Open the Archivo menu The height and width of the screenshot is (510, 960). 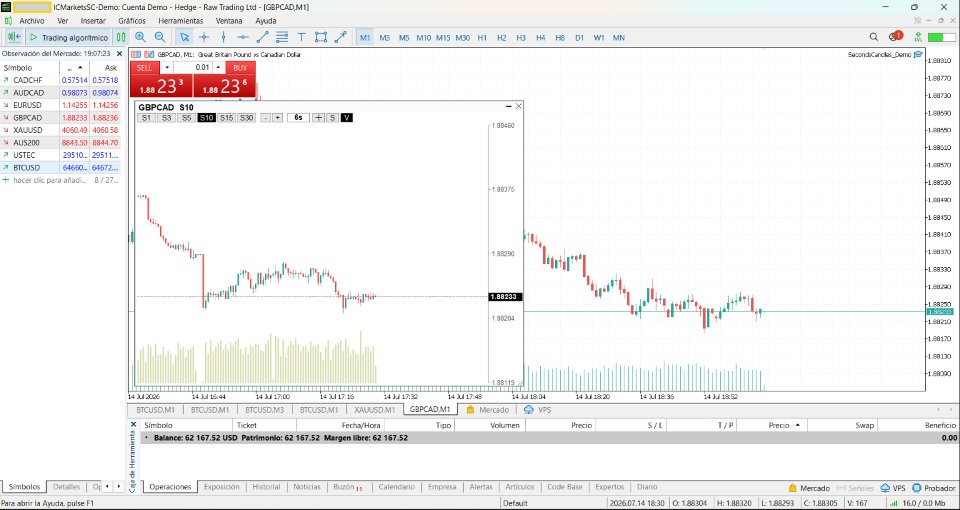32,21
